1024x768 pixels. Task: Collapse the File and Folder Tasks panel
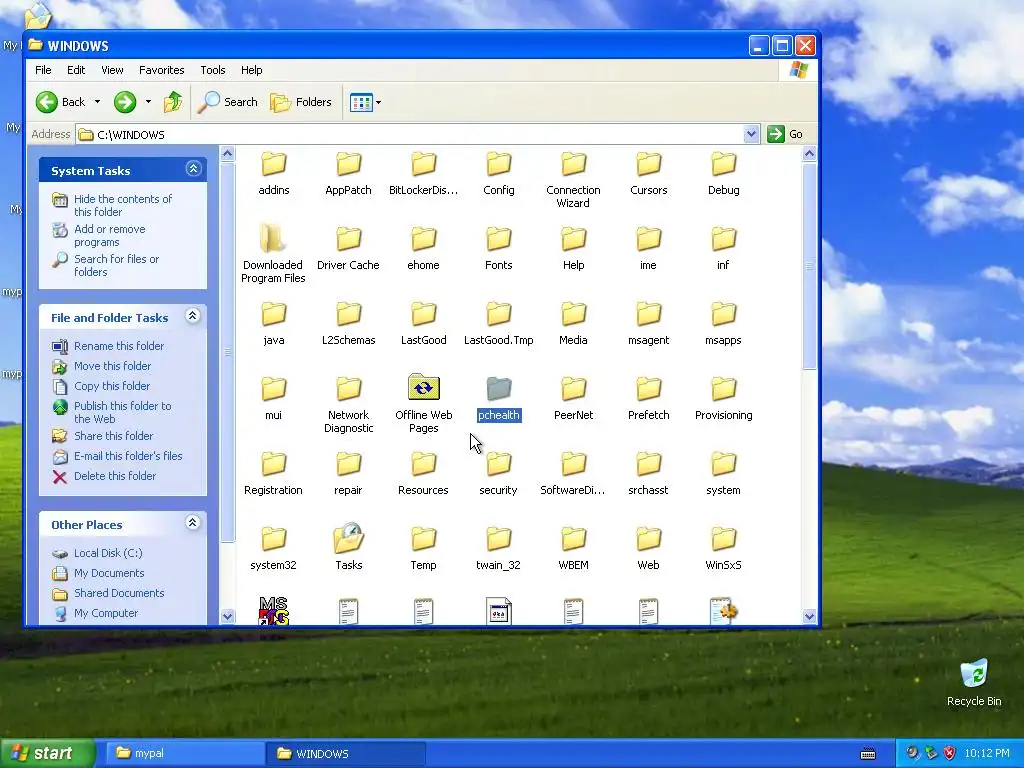coord(193,316)
